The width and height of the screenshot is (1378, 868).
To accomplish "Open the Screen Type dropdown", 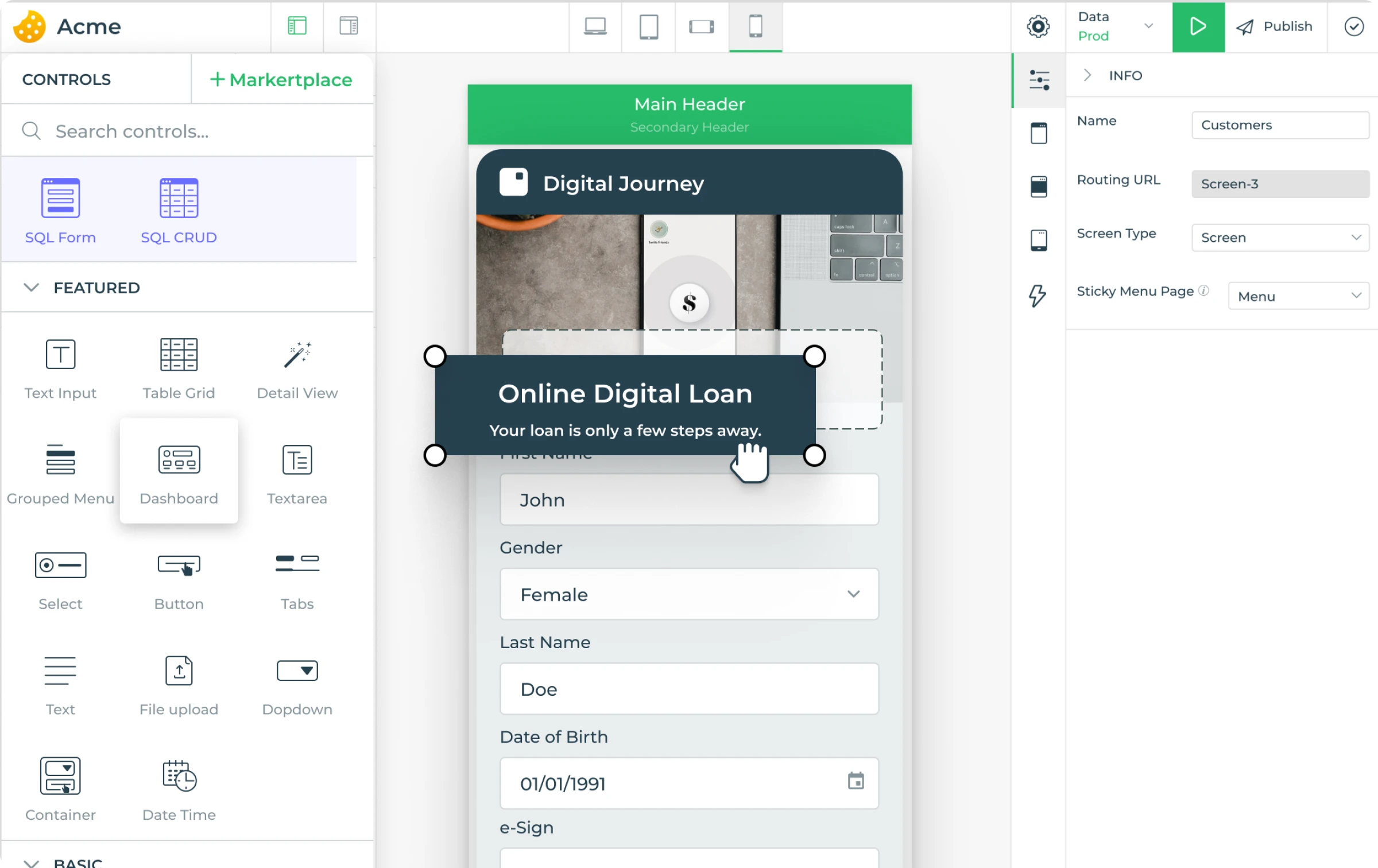I will pos(1280,238).
